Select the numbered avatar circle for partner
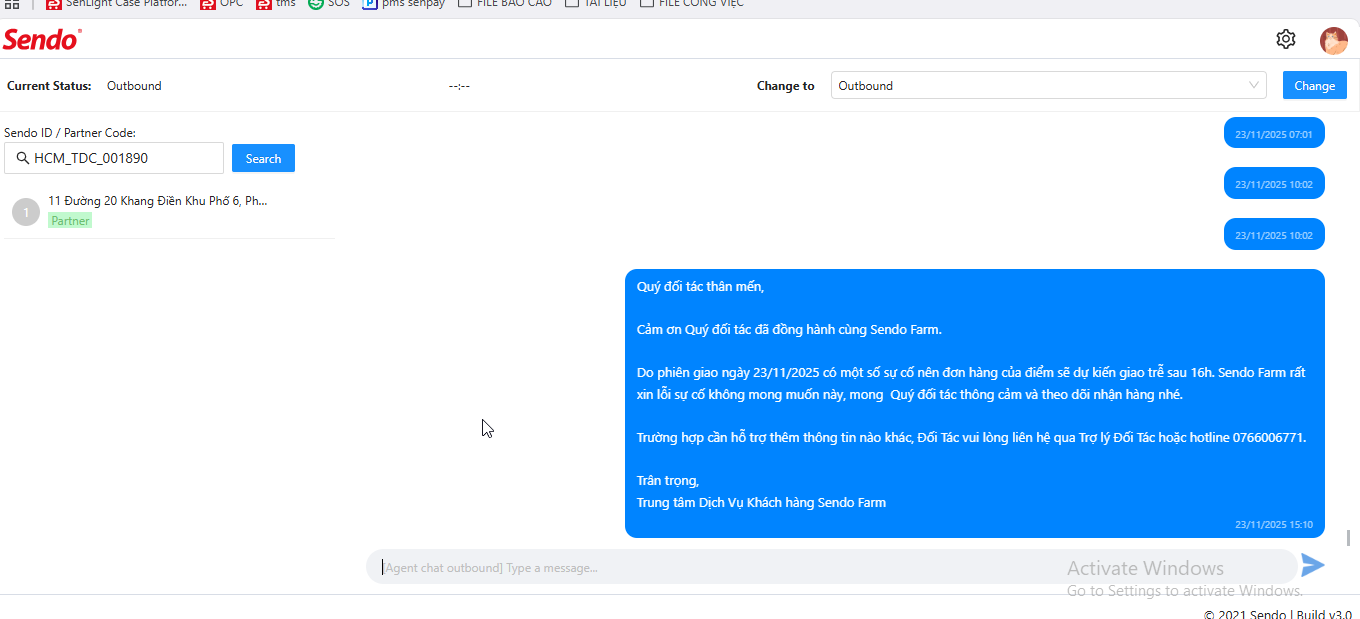Viewport: 1360px width, 619px height. tap(26, 212)
